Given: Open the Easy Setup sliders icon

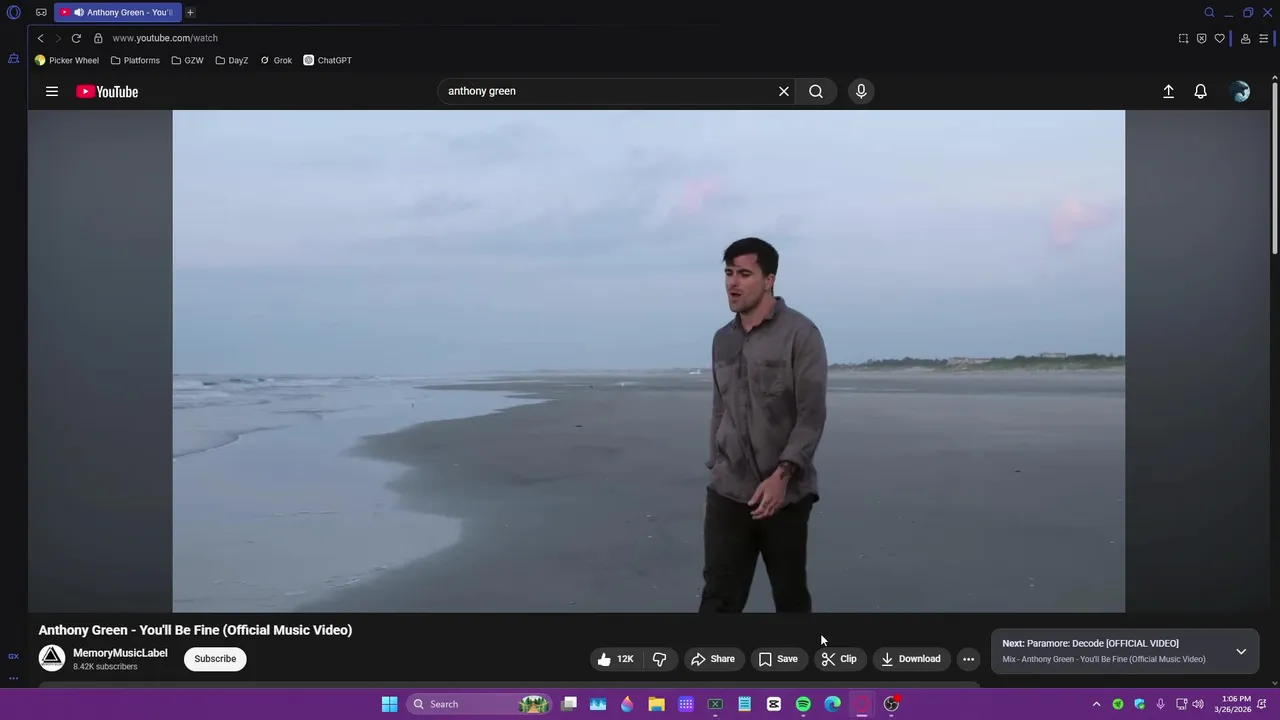Looking at the screenshot, I should pos(1263,38).
